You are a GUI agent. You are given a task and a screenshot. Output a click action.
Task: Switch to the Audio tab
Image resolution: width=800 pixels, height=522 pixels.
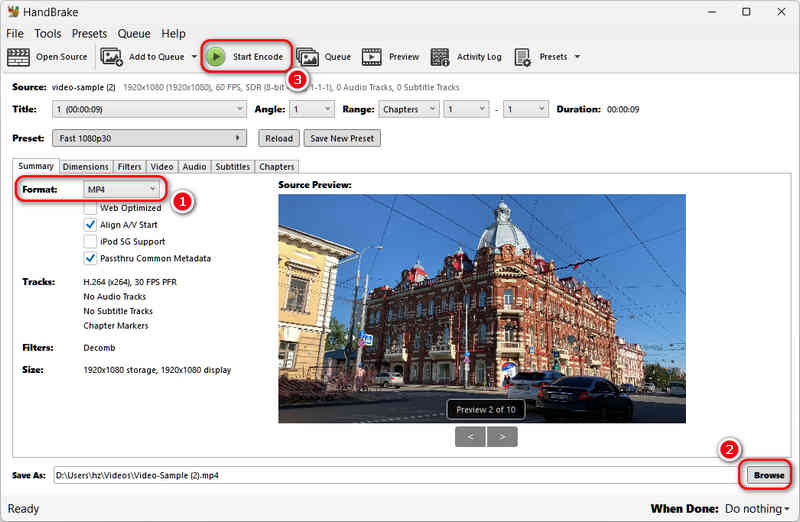pos(194,167)
